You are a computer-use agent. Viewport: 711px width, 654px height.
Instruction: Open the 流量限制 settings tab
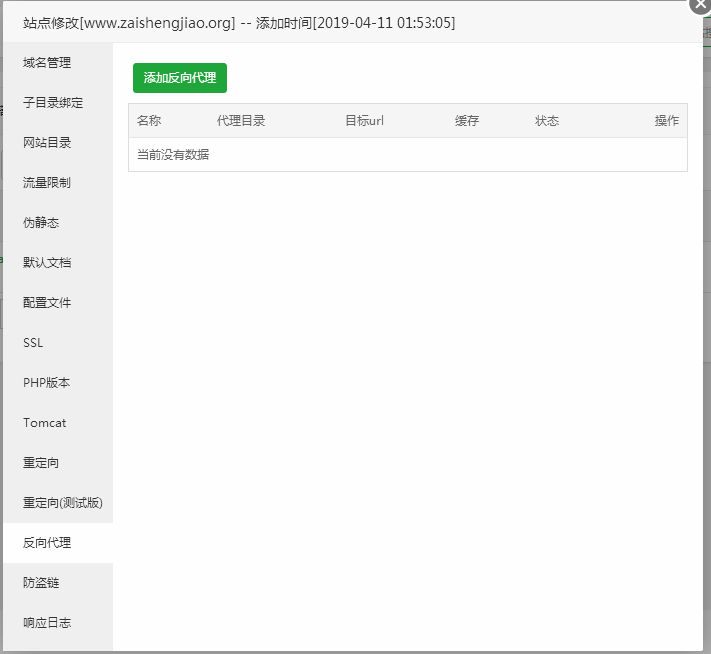coord(58,182)
